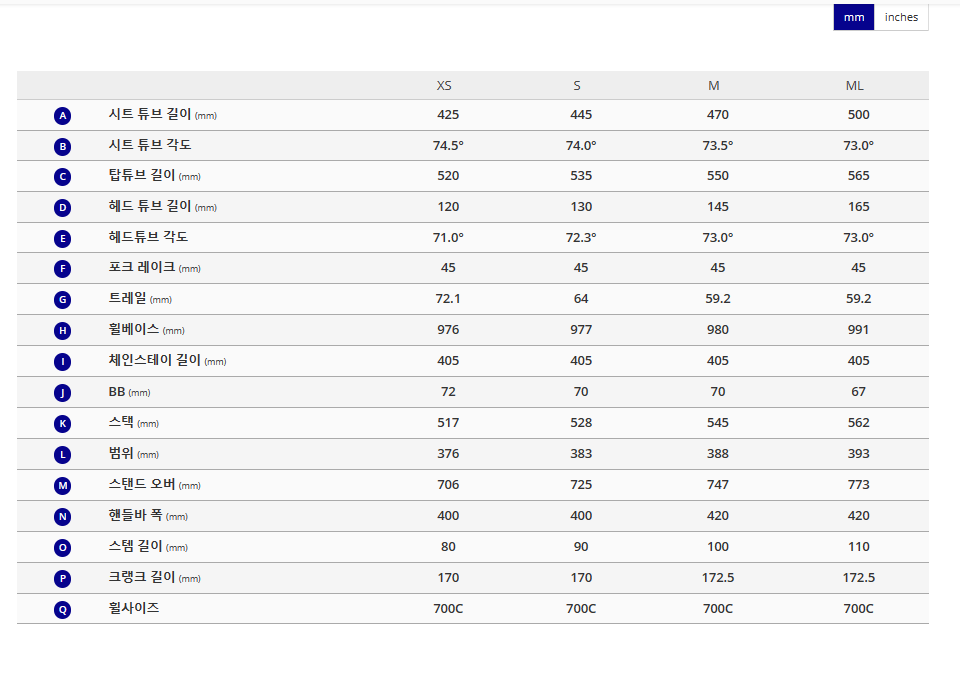Viewport: 960px width, 687px height.
Task: Click the BB (mm) row label
Action: point(129,392)
